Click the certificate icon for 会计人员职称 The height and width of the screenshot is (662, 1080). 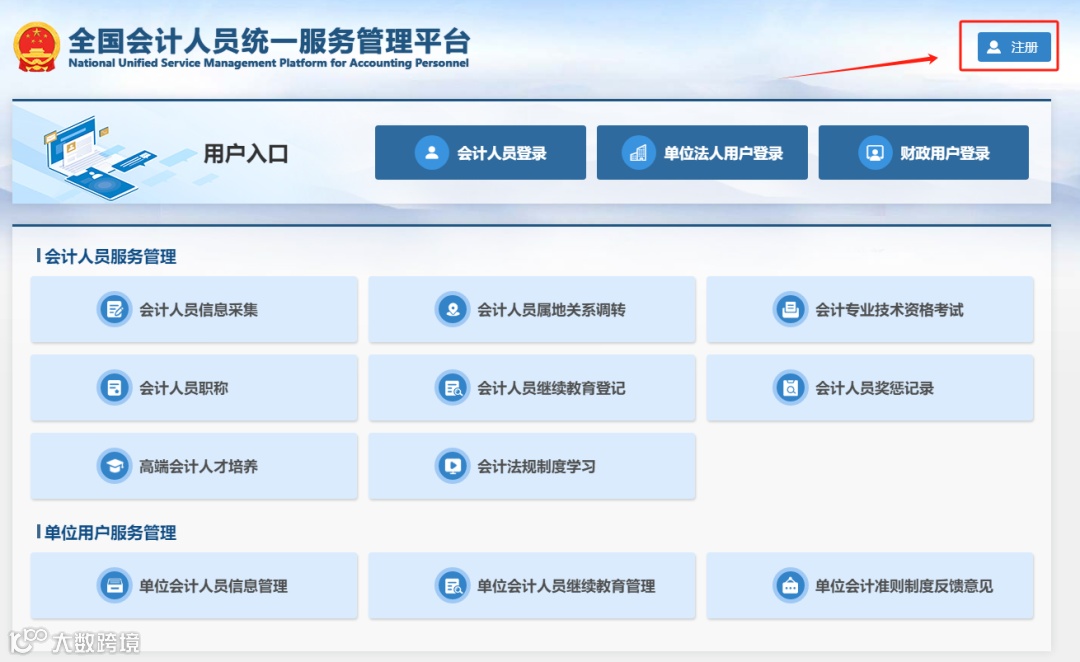[114, 388]
